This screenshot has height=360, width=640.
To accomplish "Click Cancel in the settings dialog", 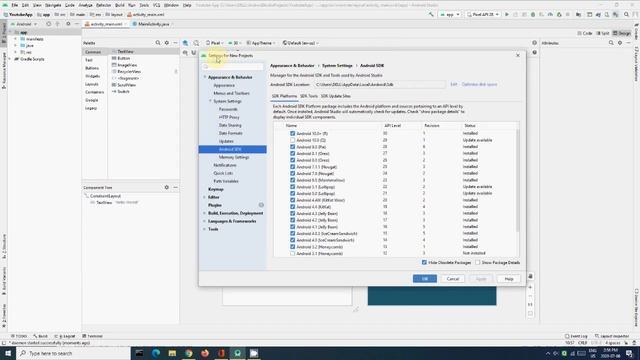I will coord(453,279).
